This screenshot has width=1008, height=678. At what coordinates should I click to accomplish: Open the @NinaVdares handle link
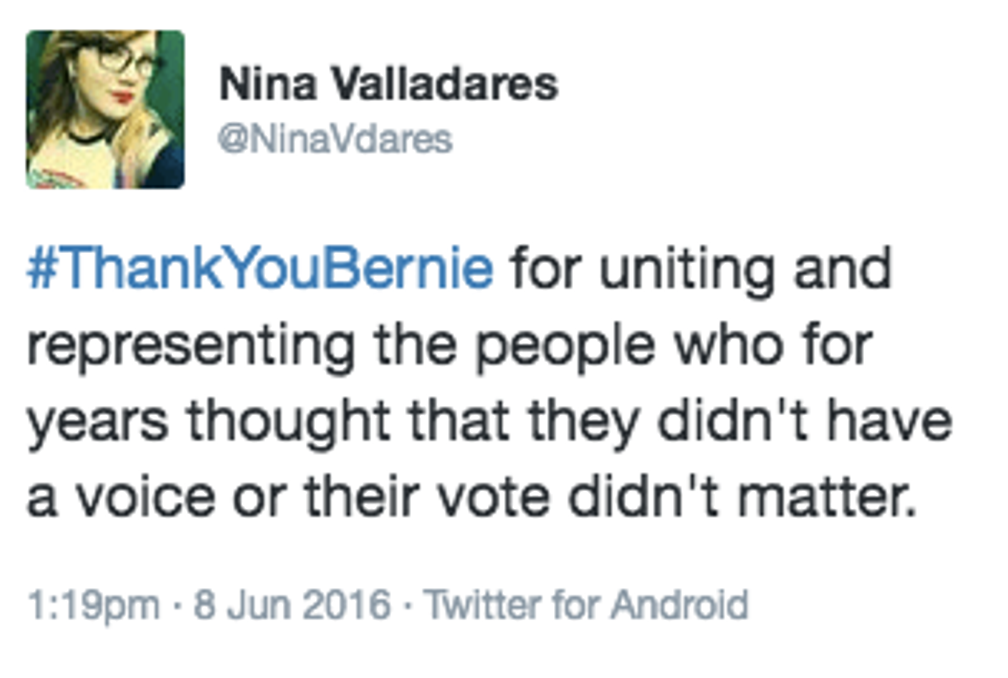click(335, 139)
